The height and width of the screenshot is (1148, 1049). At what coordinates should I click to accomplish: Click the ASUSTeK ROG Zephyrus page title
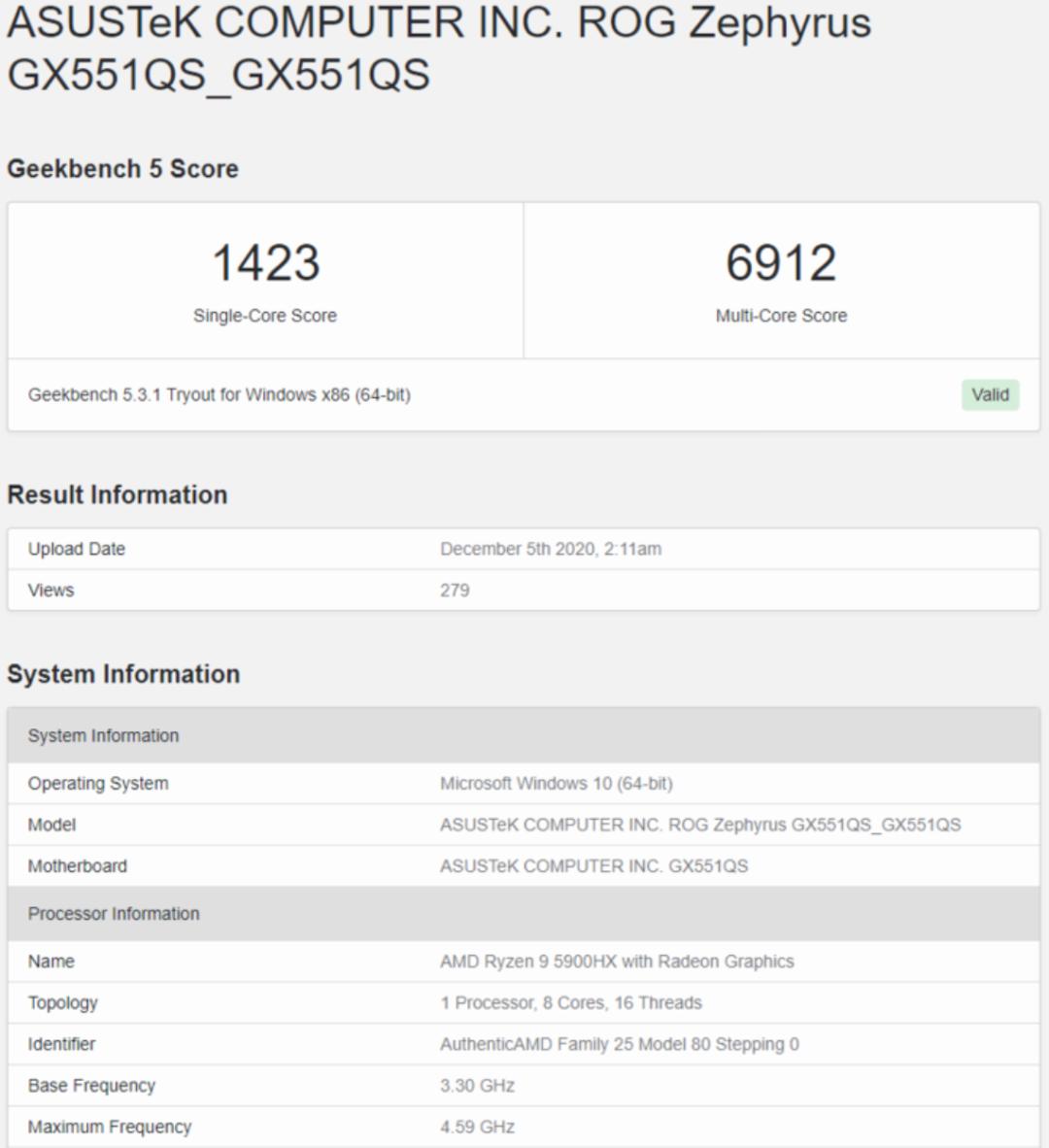click(x=438, y=49)
